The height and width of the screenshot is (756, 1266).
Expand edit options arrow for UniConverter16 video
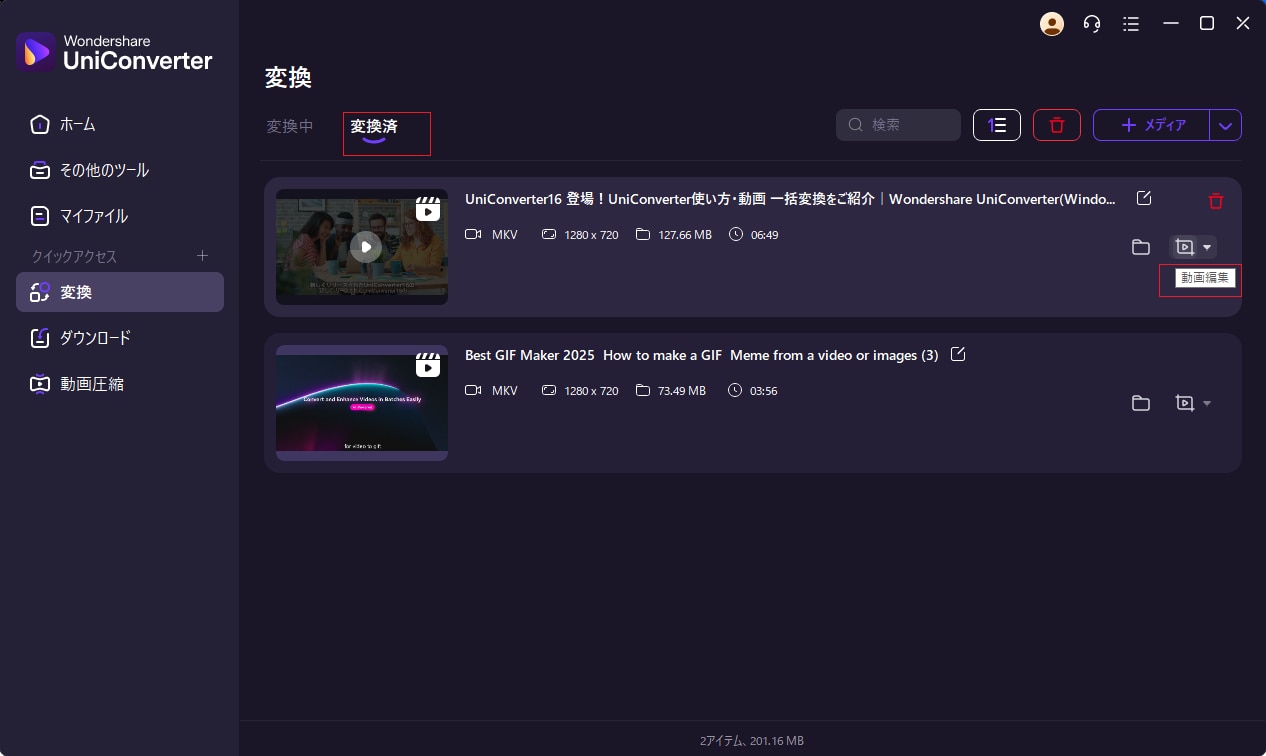coord(1207,247)
